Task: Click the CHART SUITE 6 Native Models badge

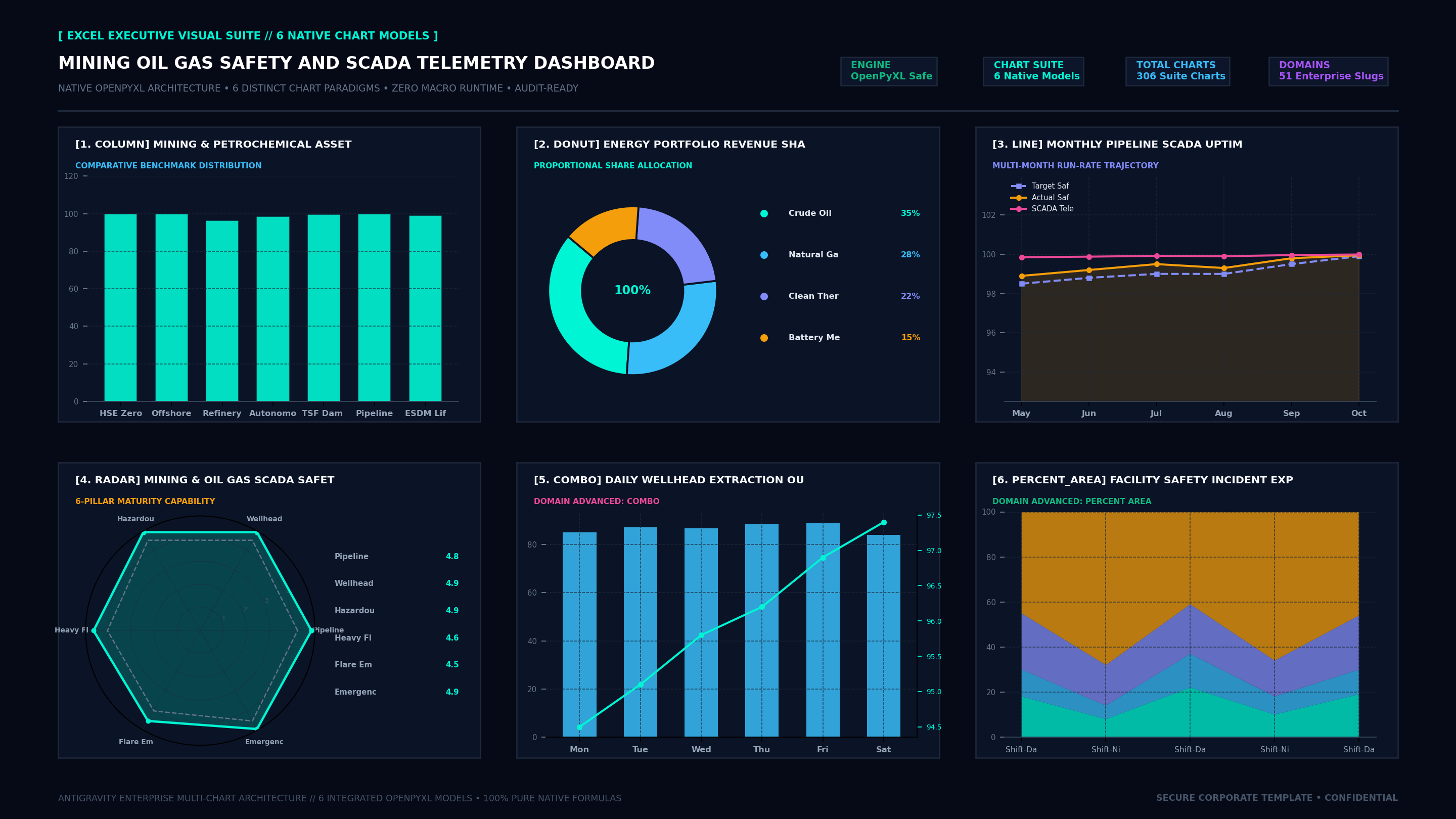Action: pos(1033,71)
